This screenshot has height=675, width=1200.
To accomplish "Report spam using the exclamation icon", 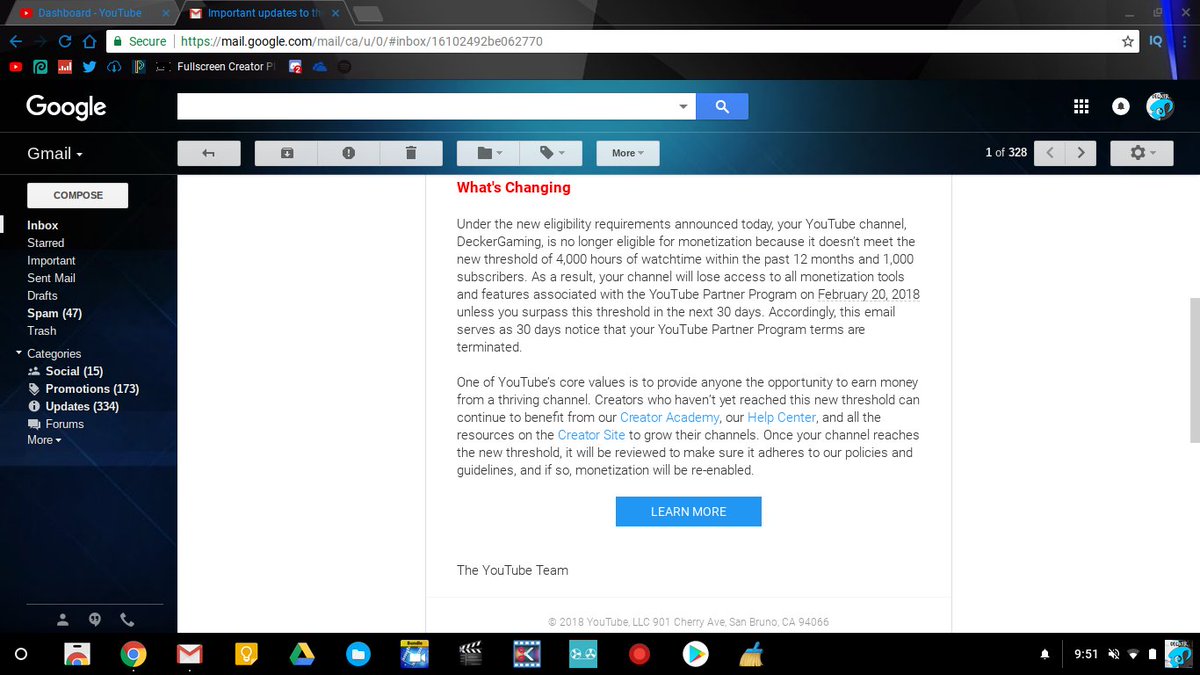I will [348, 153].
